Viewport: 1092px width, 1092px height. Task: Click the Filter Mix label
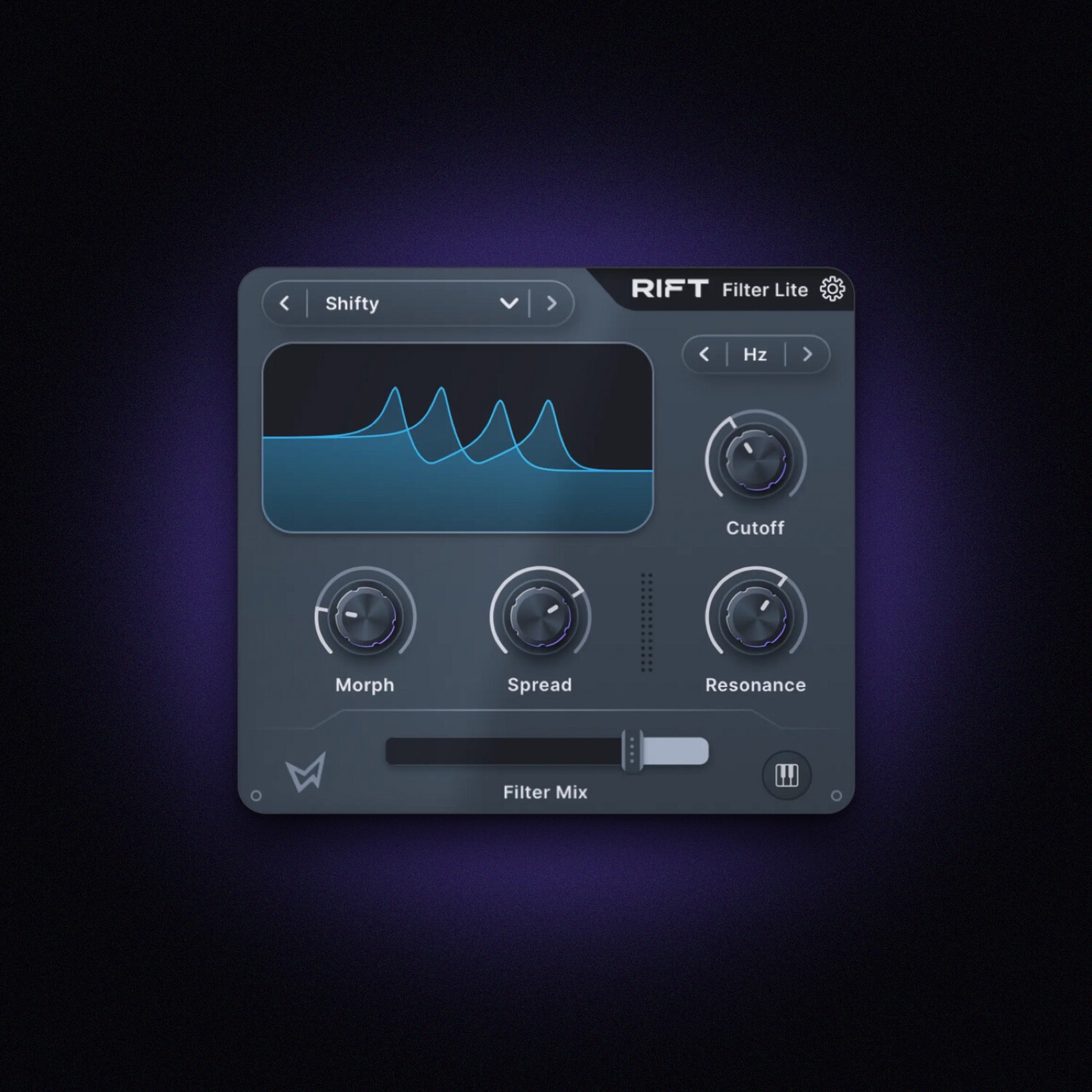coord(545,792)
